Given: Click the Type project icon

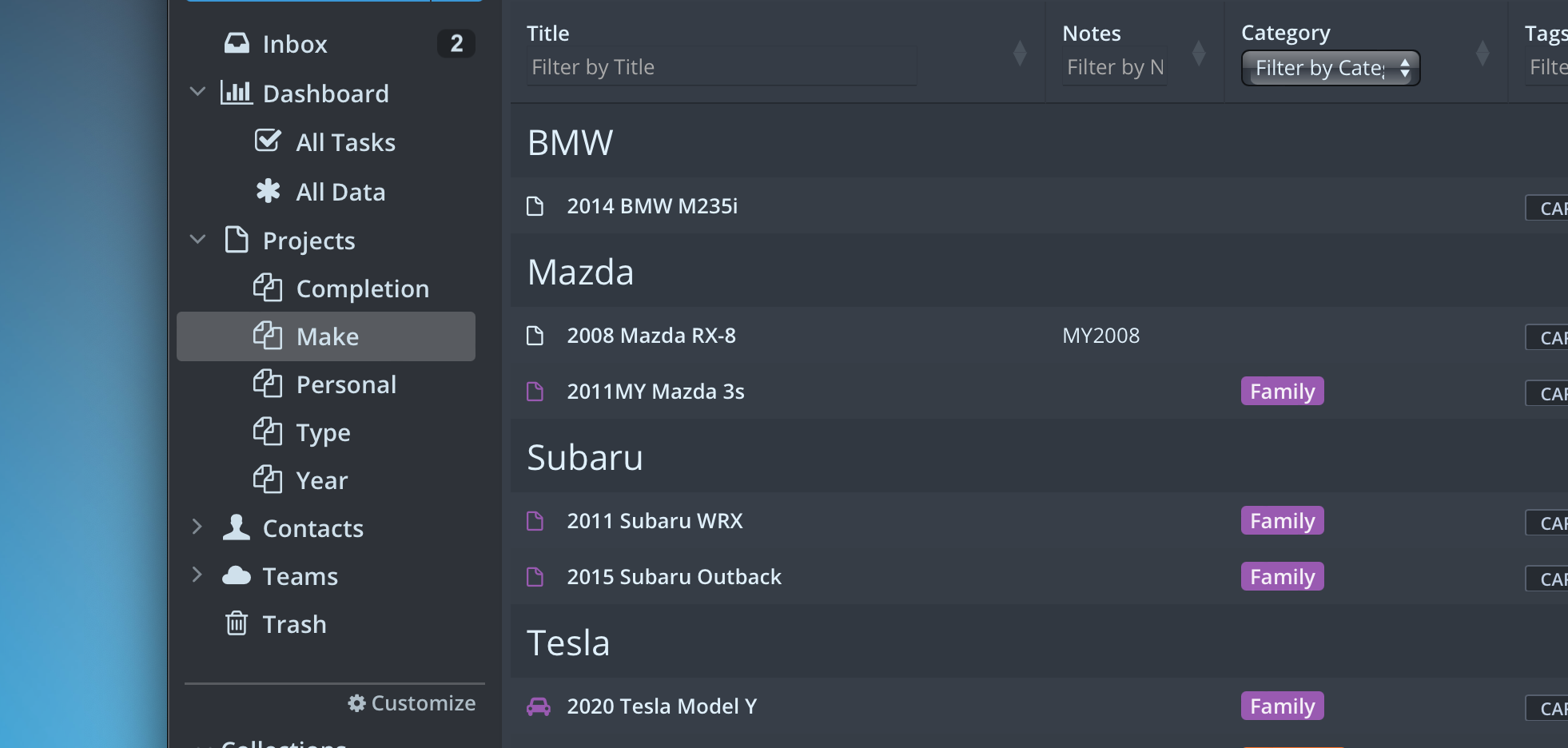Looking at the screenshot, I should coord(268,432).
